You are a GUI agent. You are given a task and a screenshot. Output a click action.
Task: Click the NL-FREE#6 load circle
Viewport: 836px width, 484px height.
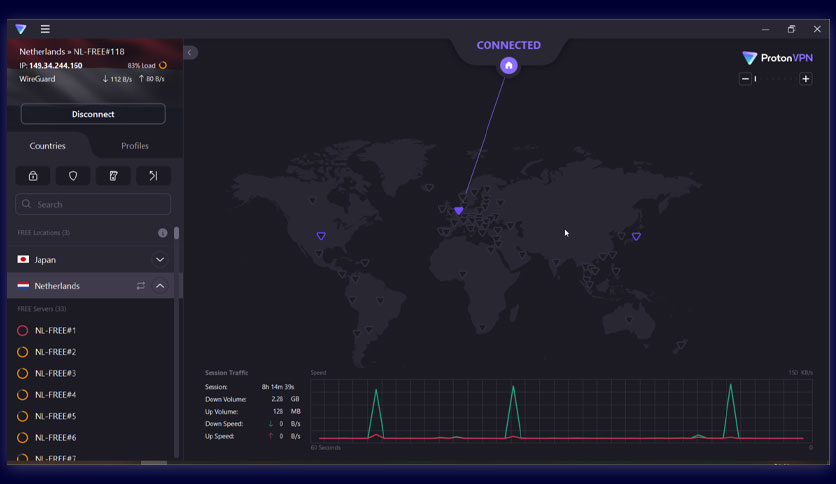pos(22,438)
